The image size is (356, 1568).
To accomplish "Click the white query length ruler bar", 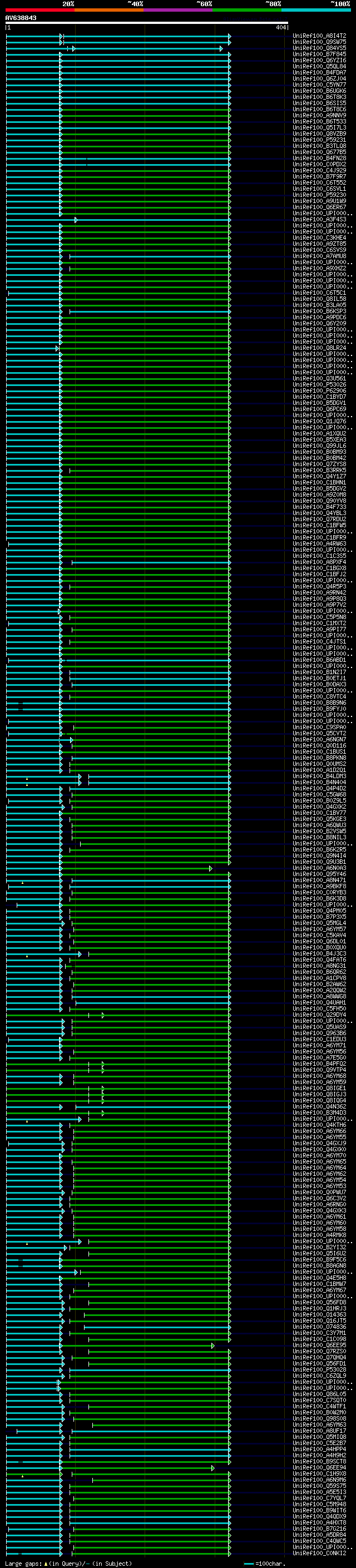I will (x=147, y=23).
